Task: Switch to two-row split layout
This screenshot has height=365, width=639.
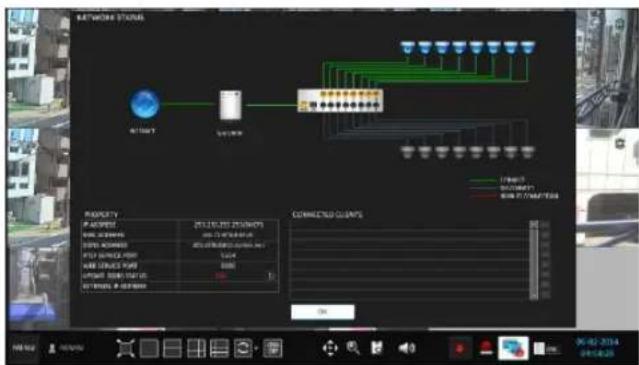Action: pos(172,349)
